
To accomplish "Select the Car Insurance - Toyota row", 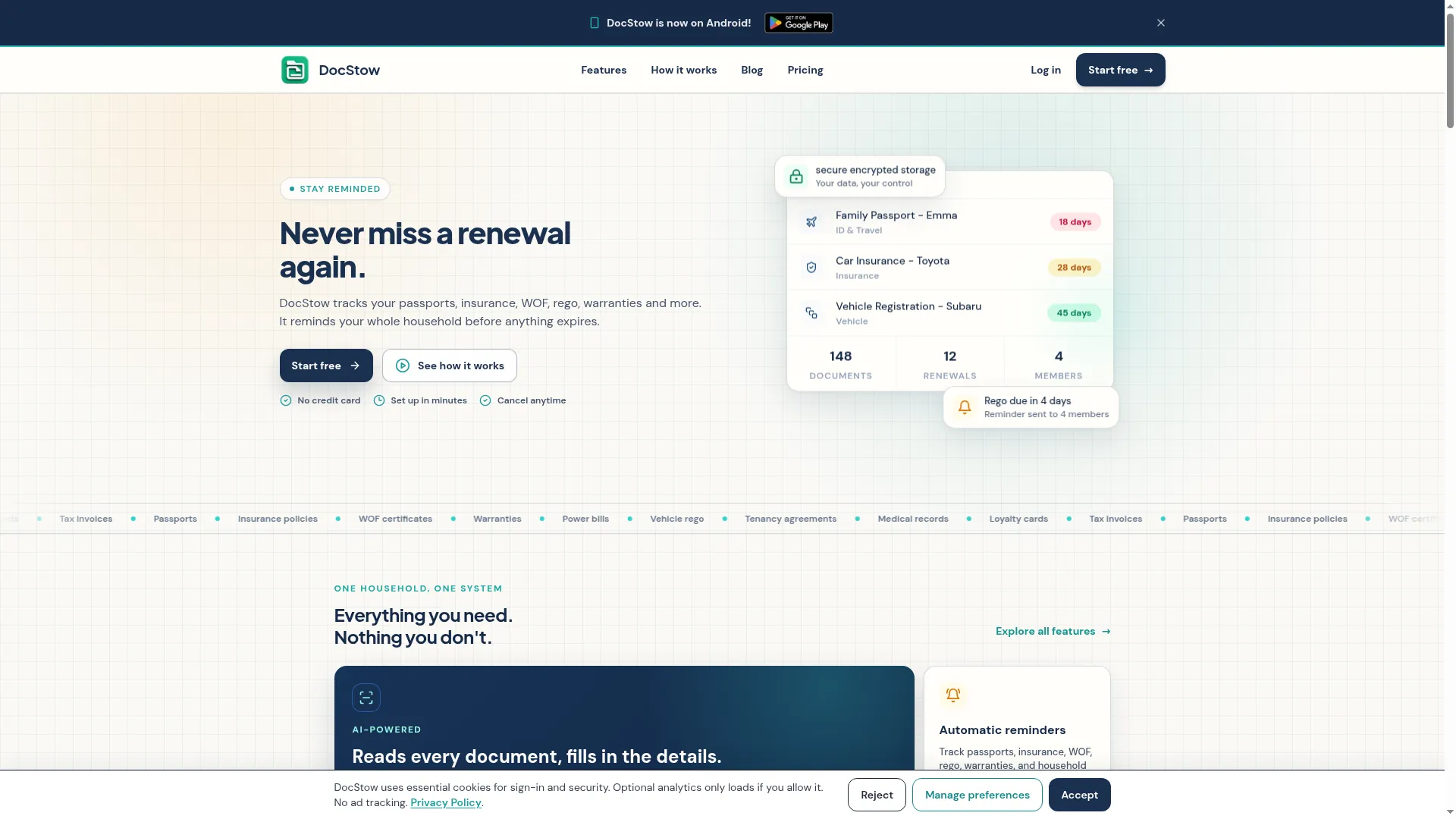I will click(x=950, y=267).
